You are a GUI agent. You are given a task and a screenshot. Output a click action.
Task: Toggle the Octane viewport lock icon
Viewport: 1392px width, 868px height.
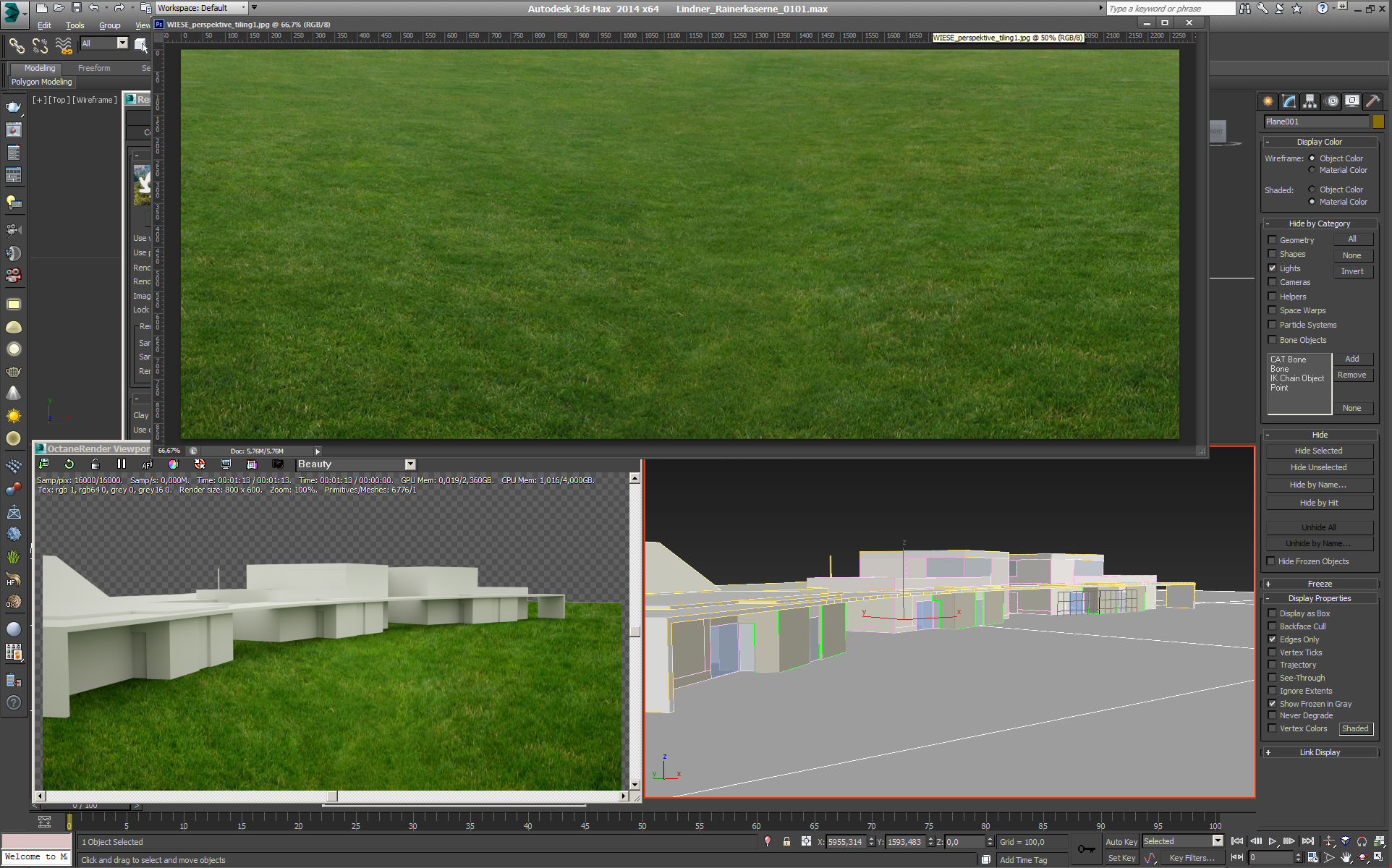(95, 464)
